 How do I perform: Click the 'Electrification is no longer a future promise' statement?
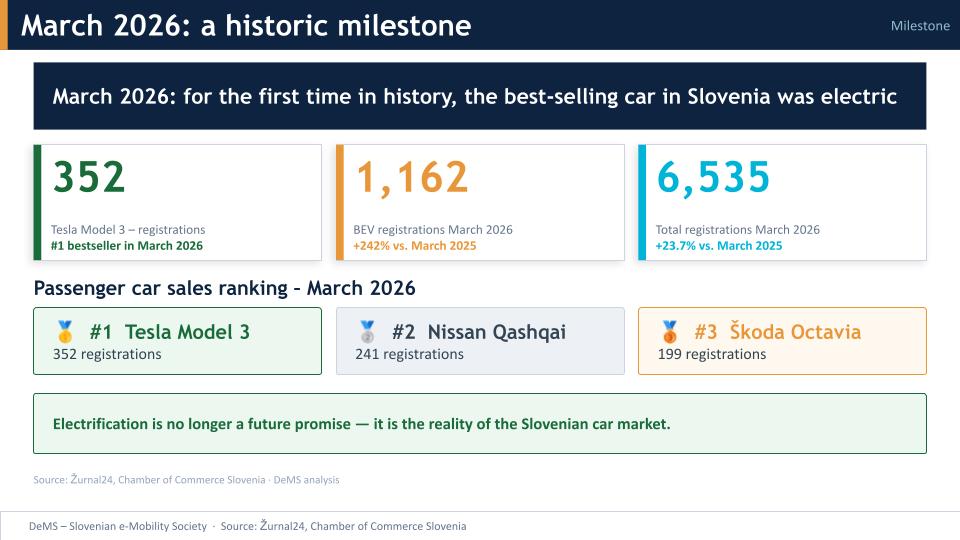click(x=361, y=424)
